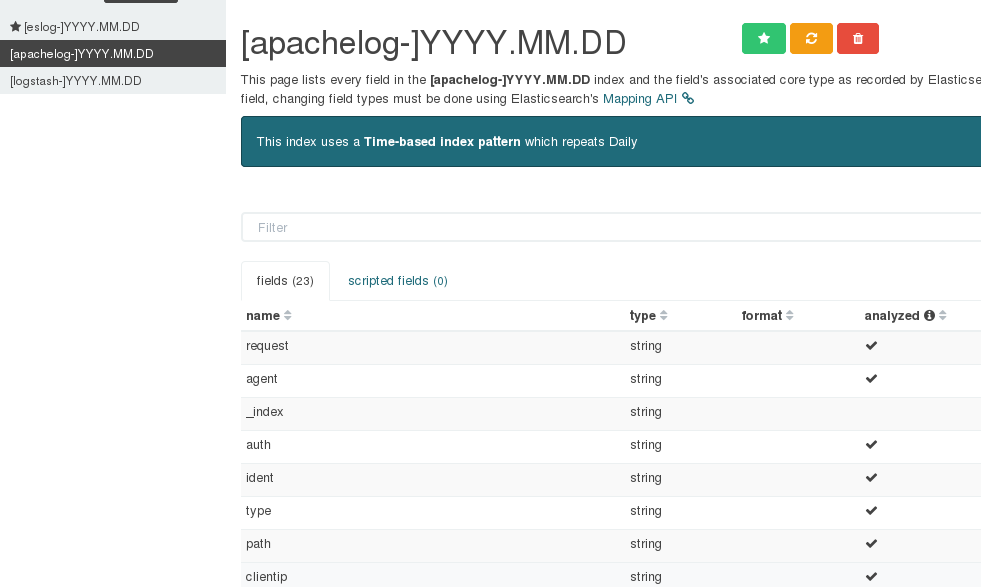Click the _index field name
981x587 pixels.
(x=265, y=412)
